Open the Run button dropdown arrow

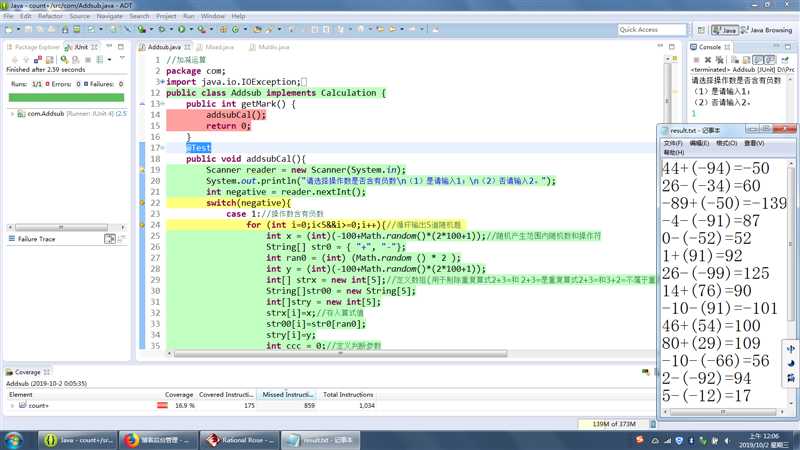click(x=191, y=29)
